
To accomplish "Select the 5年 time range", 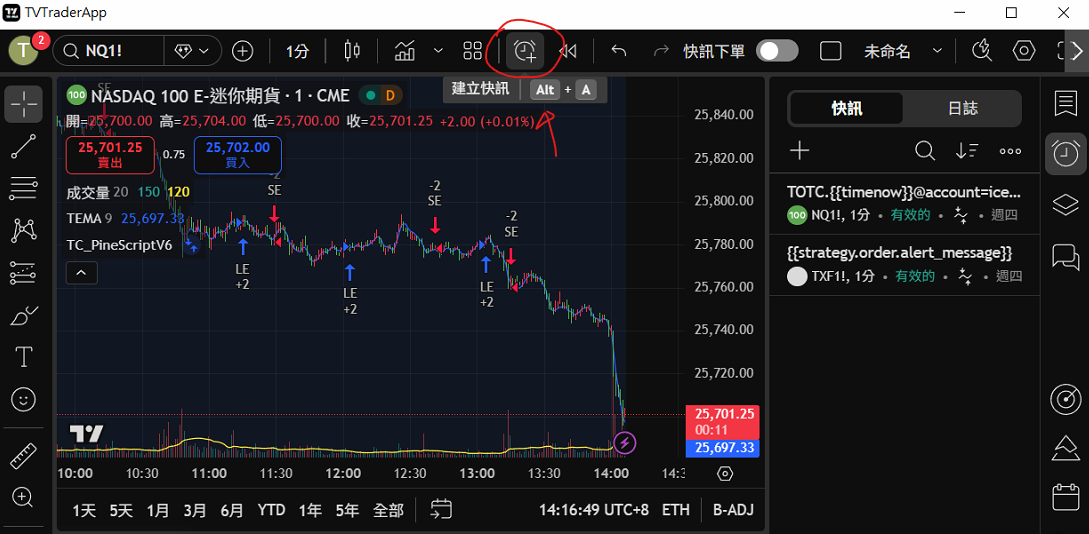I will coord(347,510).
